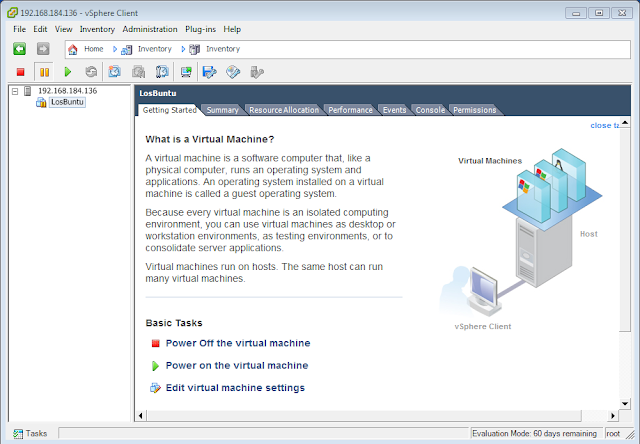Switch to the Performance tab
Viewport: 640px width, 444px height.
[x=350, y=110]
